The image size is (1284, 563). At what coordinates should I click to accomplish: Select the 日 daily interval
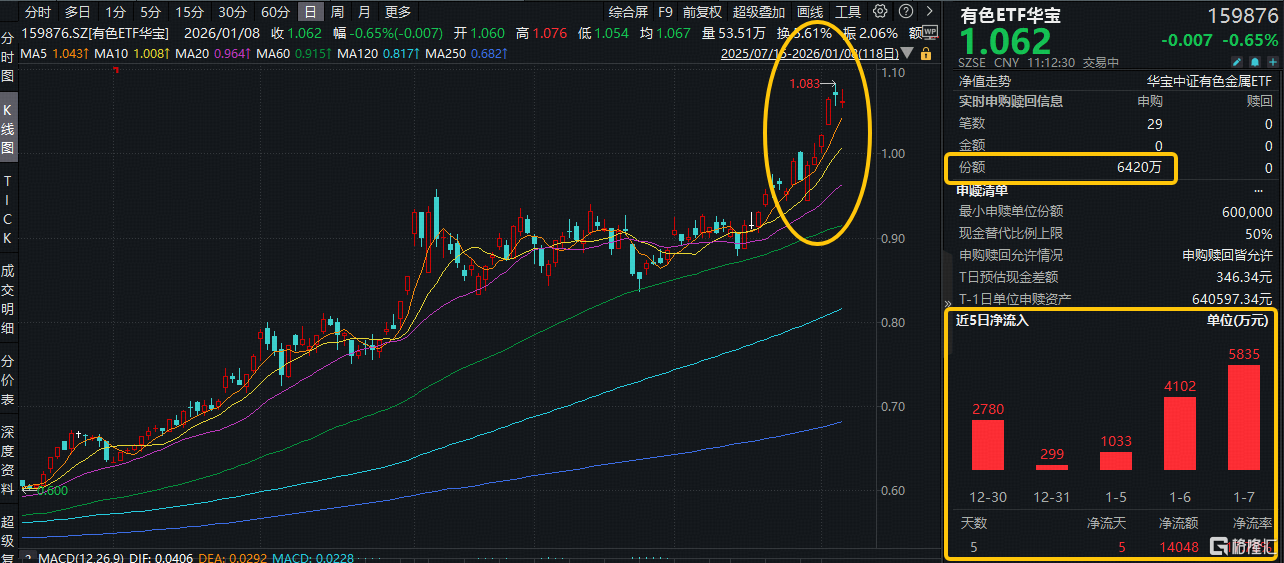tap(311, 12)
